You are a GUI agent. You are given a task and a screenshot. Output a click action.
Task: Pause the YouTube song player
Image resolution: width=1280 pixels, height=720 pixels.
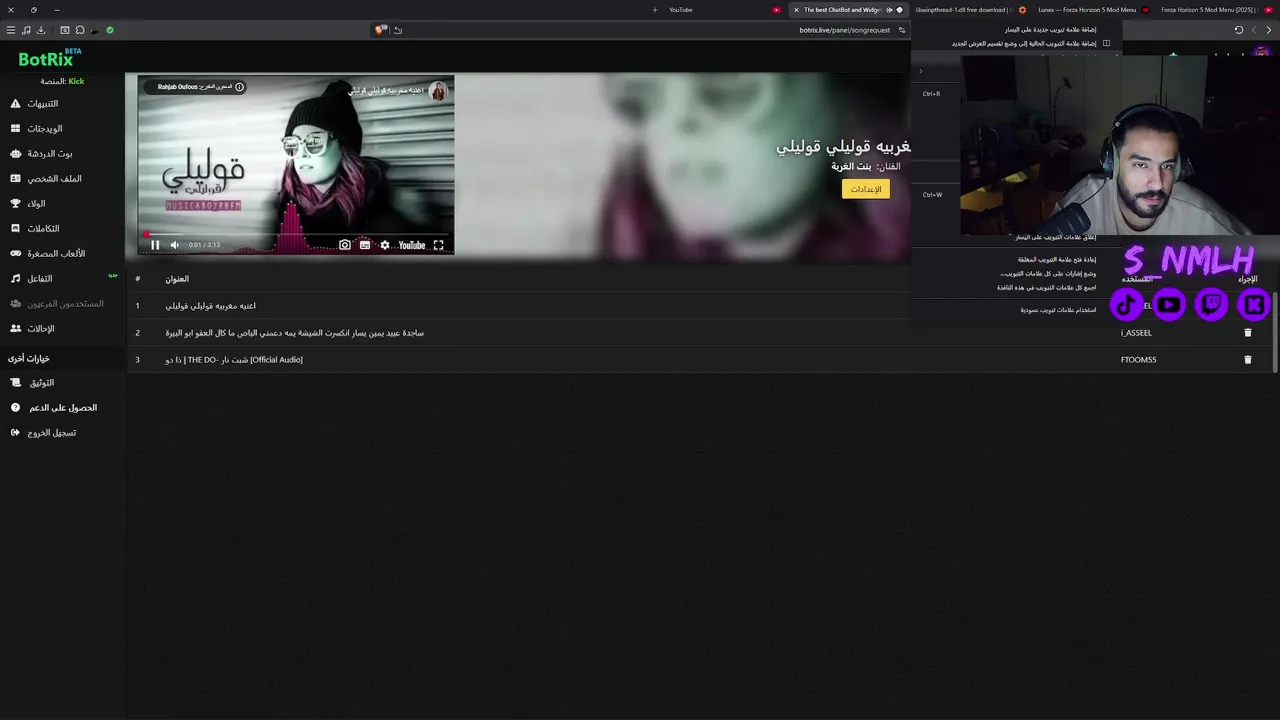pos(155,245)
